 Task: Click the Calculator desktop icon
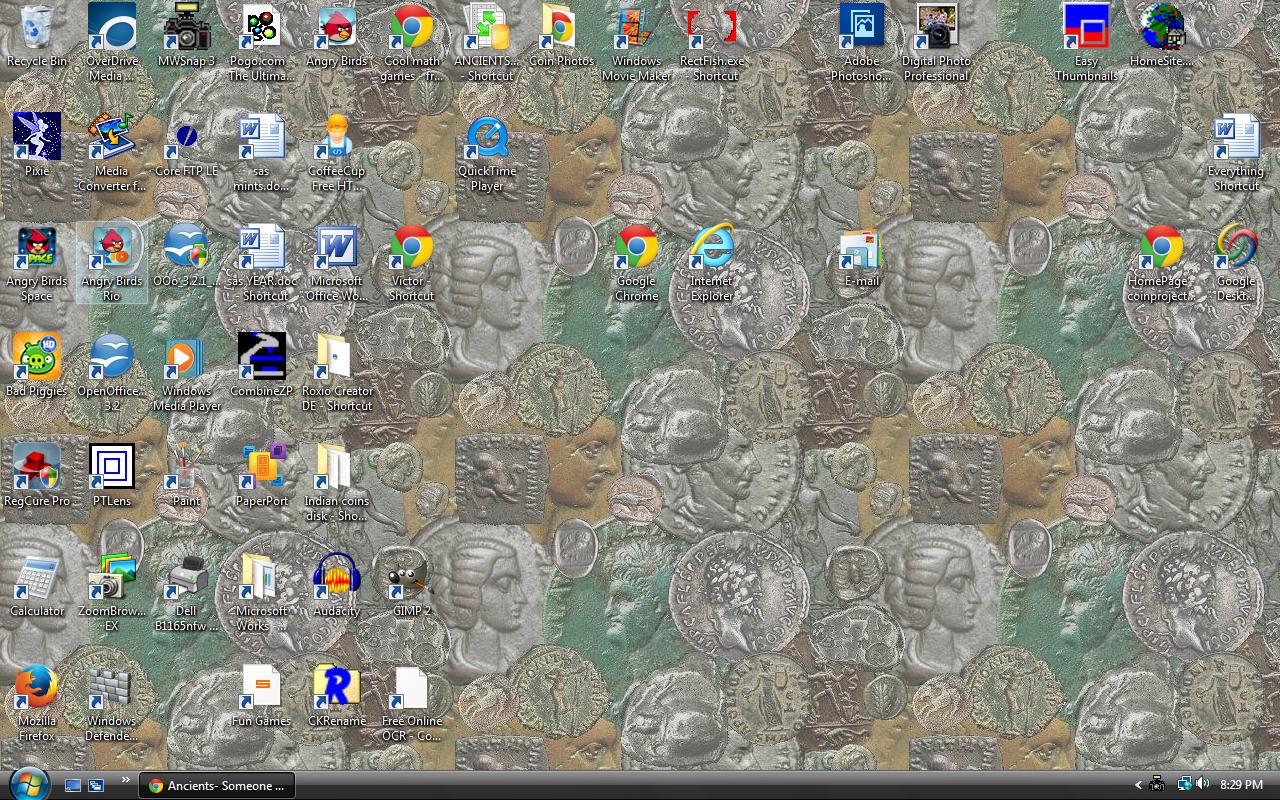pyautogui.click(x=37, y=577)
